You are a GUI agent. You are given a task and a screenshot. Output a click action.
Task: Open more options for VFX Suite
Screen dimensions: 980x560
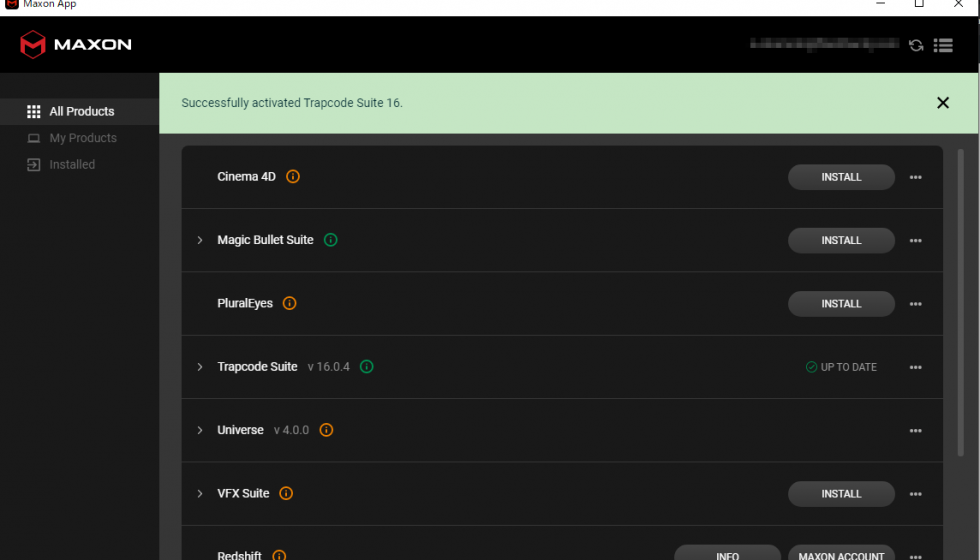(x=916, y=494)
